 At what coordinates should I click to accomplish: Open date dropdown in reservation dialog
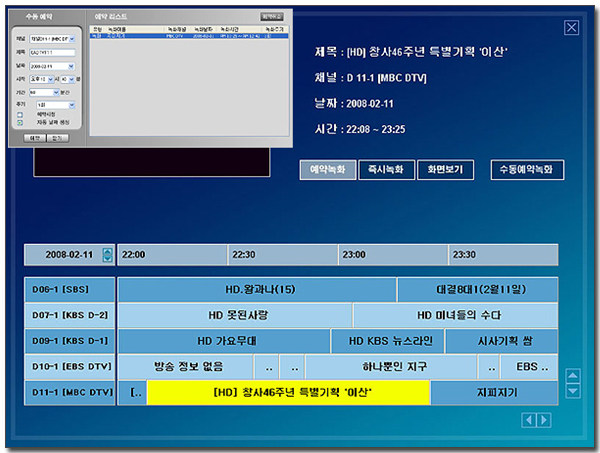click(x=71, y=66)
